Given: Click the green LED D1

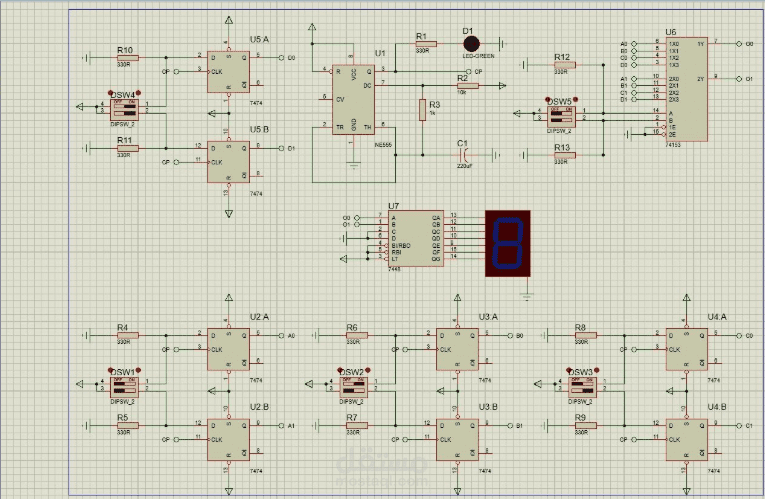Looking at the screenshot, I should click(x=471, y=44).
